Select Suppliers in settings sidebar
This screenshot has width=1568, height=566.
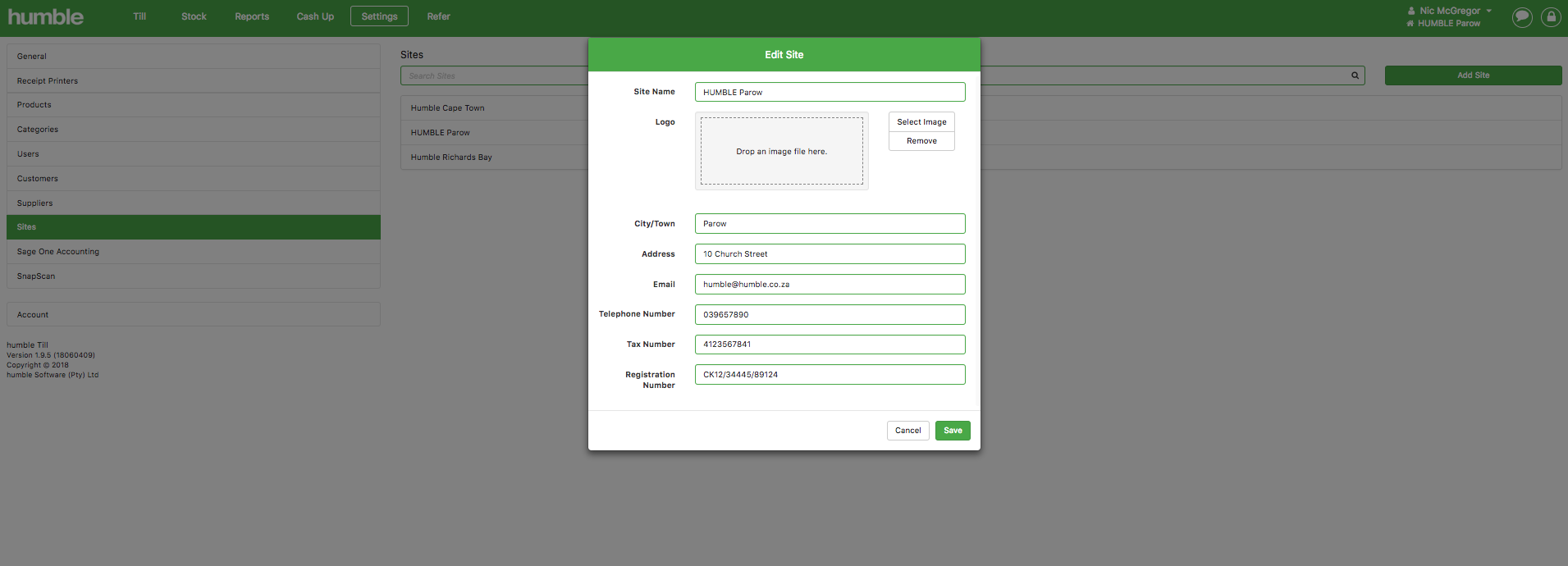(194, 203)
